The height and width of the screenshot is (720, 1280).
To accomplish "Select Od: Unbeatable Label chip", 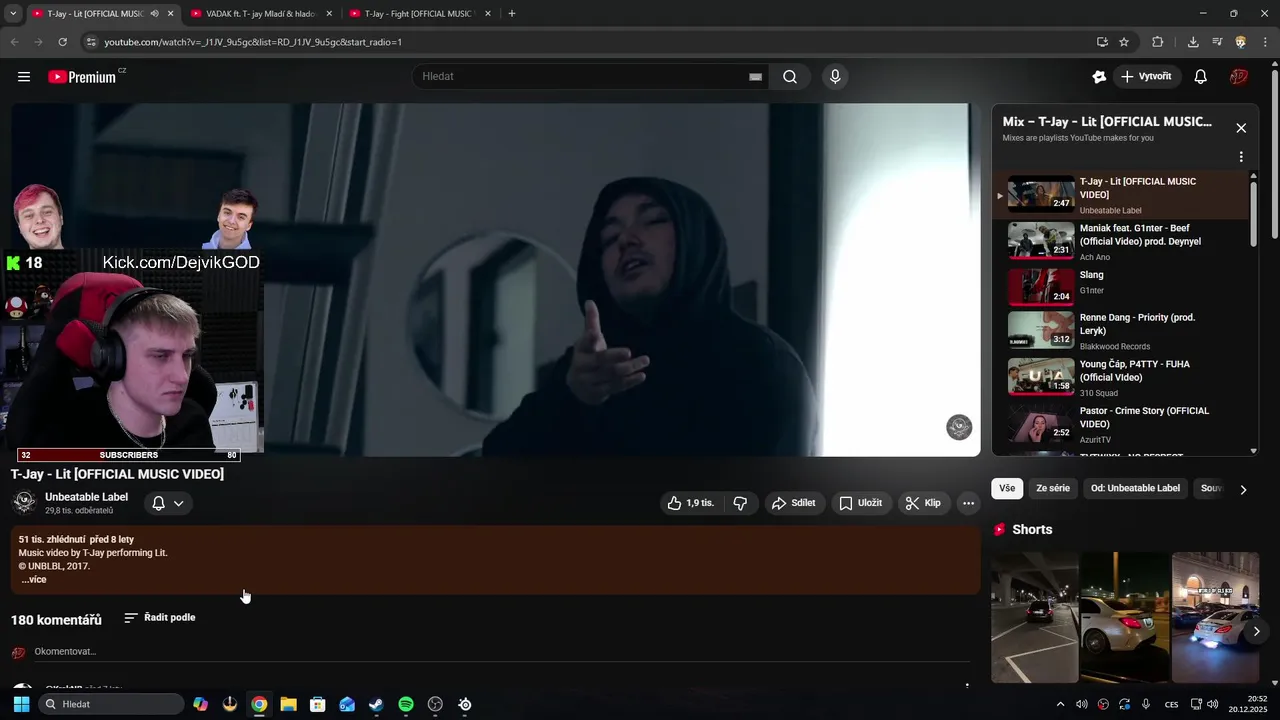I will (1135, 489).
